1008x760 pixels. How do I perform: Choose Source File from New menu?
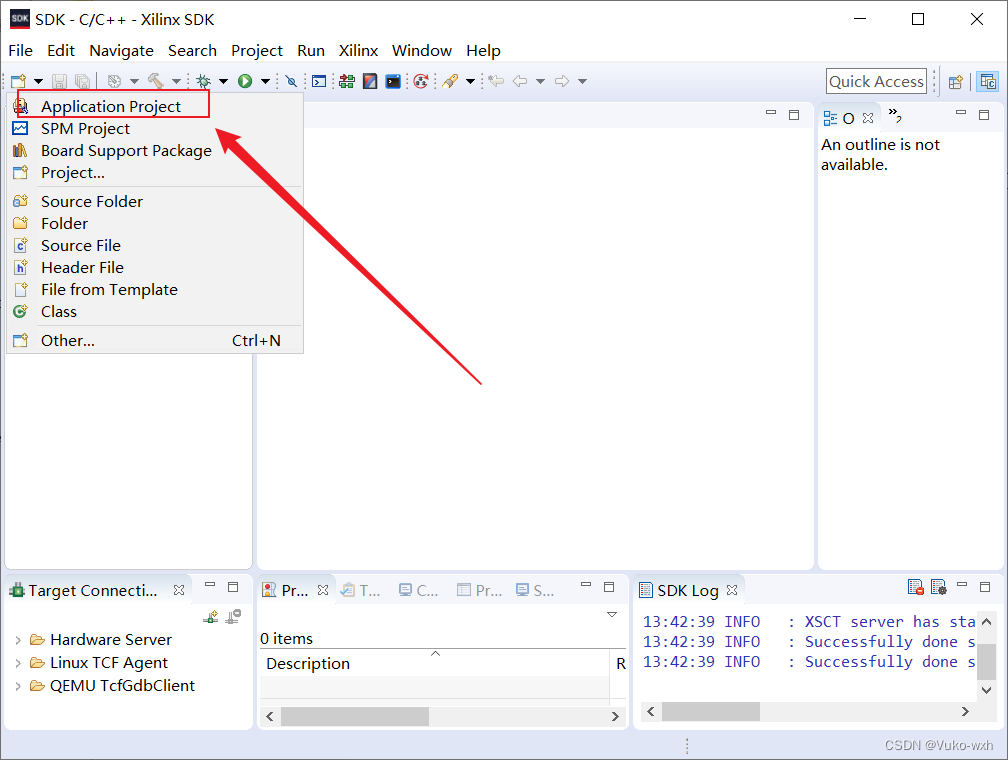[154, 245]
